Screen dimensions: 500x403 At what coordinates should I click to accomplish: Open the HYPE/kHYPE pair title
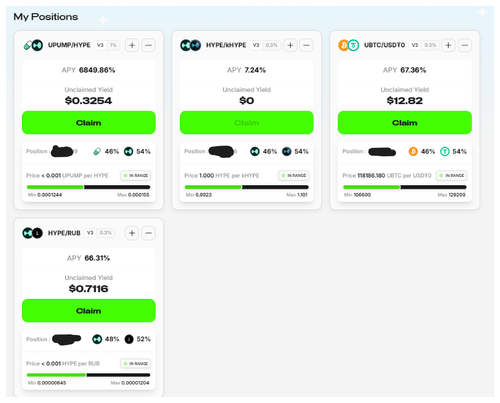[226, 45]
